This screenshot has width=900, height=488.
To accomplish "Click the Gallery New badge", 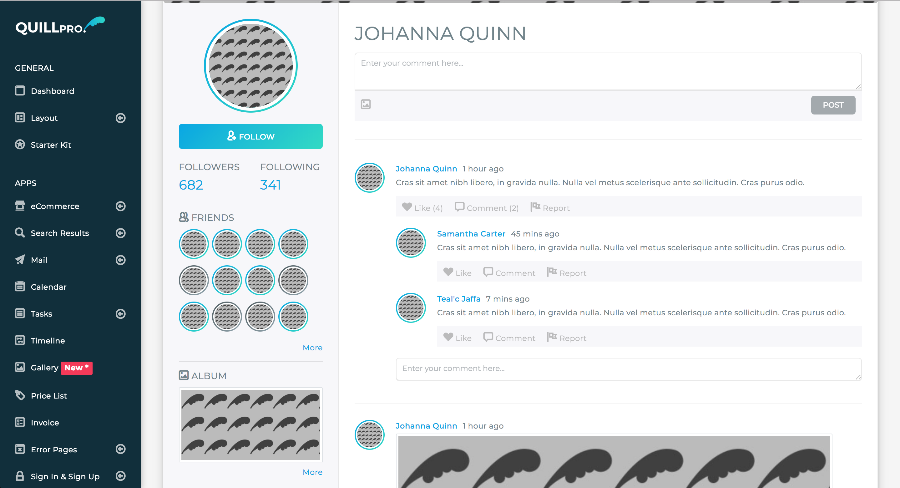I will [77, 367].
